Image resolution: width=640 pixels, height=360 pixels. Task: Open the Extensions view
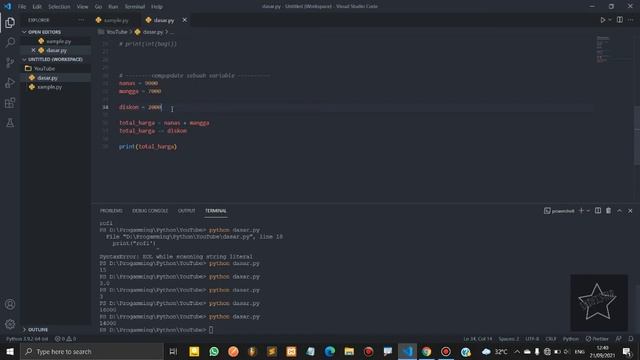point(10,102)
